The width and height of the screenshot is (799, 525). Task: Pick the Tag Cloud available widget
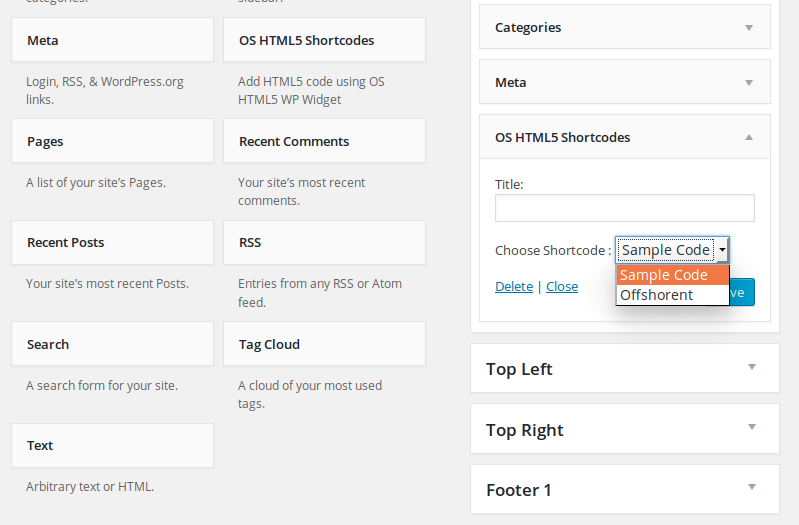[324, 344]
